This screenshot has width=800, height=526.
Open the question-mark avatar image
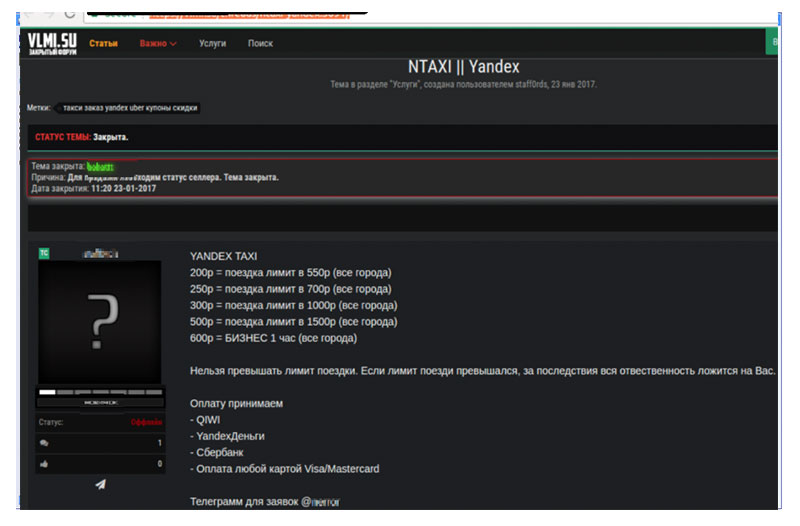pyautogui.click(x=99, y=322)
